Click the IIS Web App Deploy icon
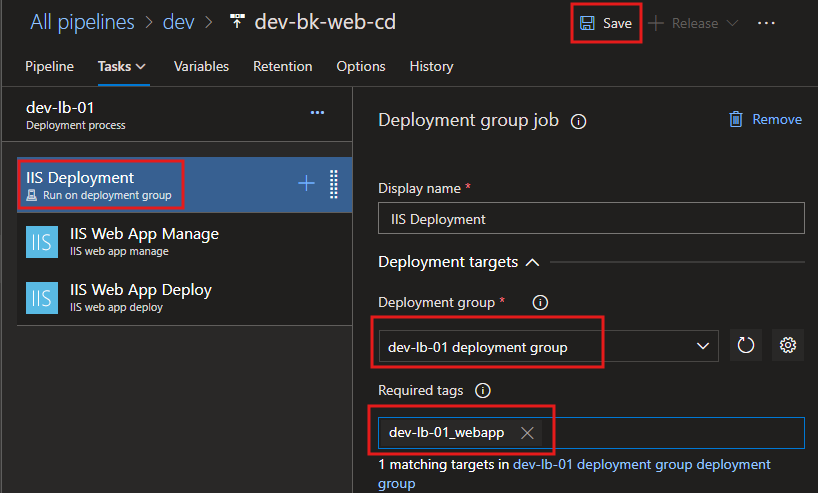The image size is (818, 493). tap(42, 298)
